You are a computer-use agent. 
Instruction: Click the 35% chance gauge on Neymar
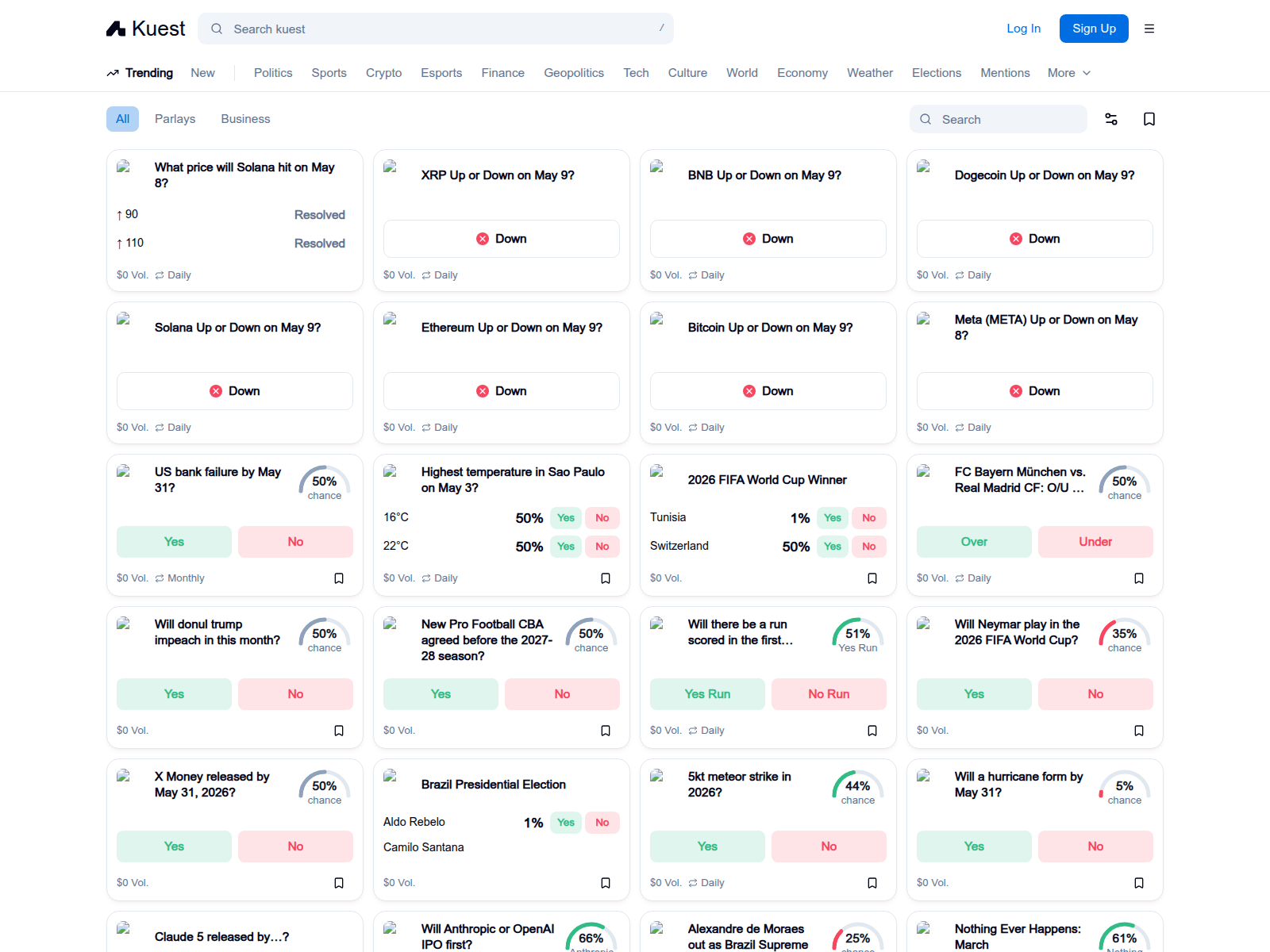pyautogui.click(x=1125, y=636)
